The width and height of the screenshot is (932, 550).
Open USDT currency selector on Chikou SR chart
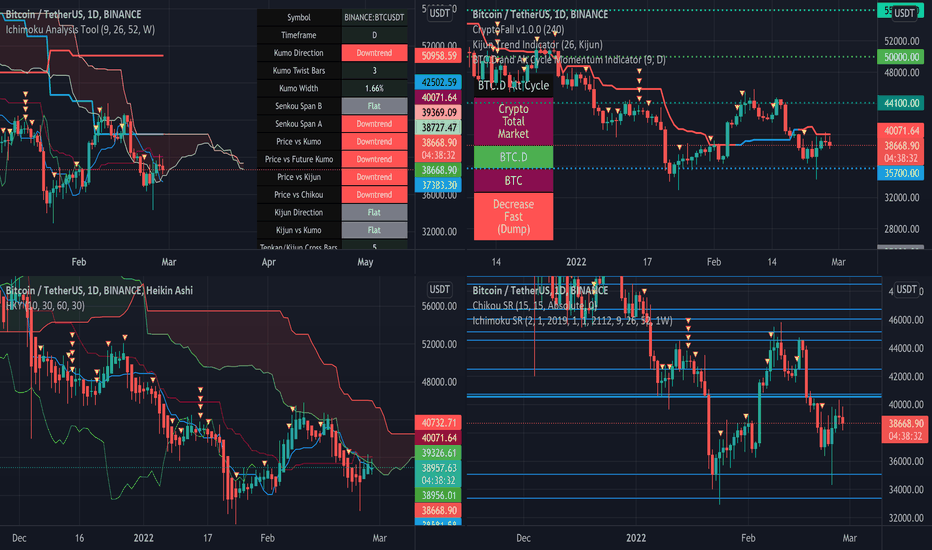click(x=906, y=290)
